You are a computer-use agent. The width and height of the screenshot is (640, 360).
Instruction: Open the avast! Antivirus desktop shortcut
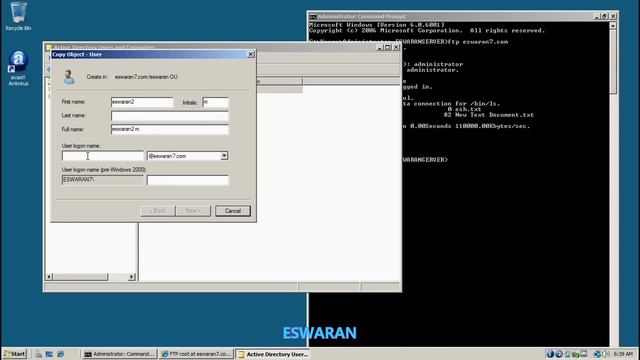coord(18,68)
